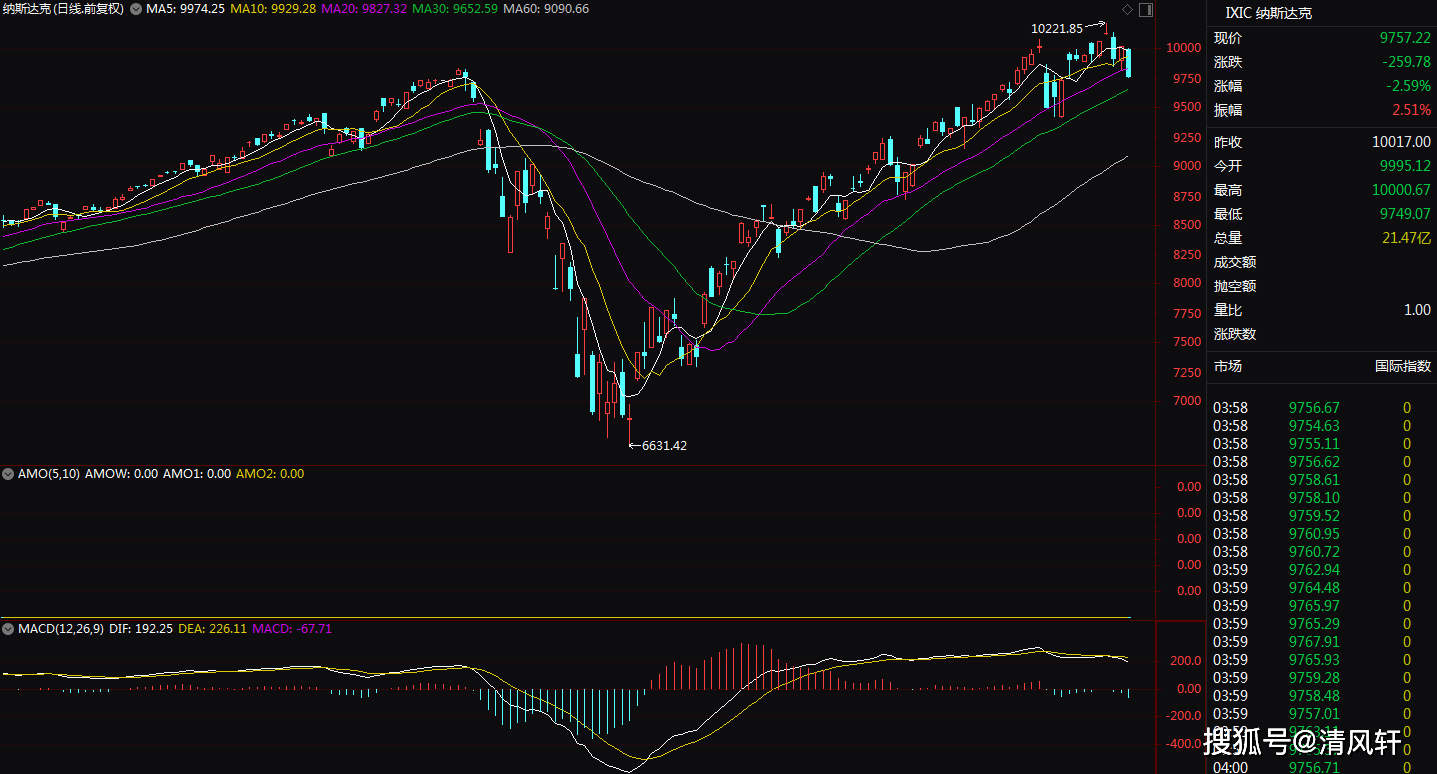Open the dropdown beside 纳斯达克(日线,前复权) title
Viewport: 1437px width, 774px height.
pyautogui.click(x=135, y=9)
